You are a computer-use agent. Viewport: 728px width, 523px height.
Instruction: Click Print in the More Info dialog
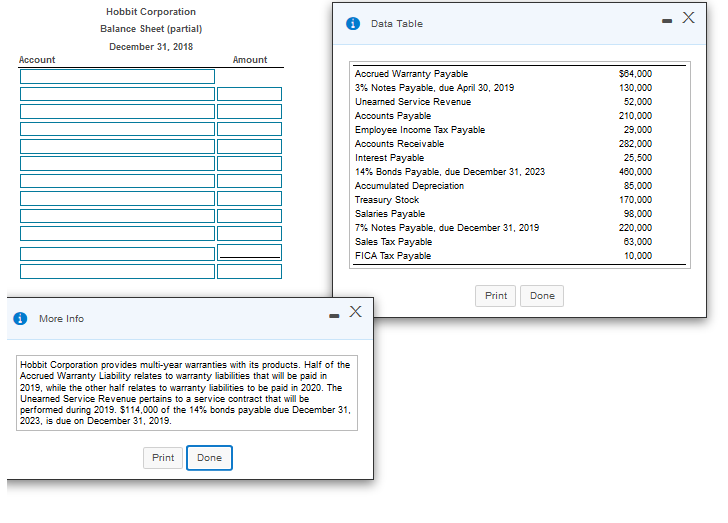point(163,458)
